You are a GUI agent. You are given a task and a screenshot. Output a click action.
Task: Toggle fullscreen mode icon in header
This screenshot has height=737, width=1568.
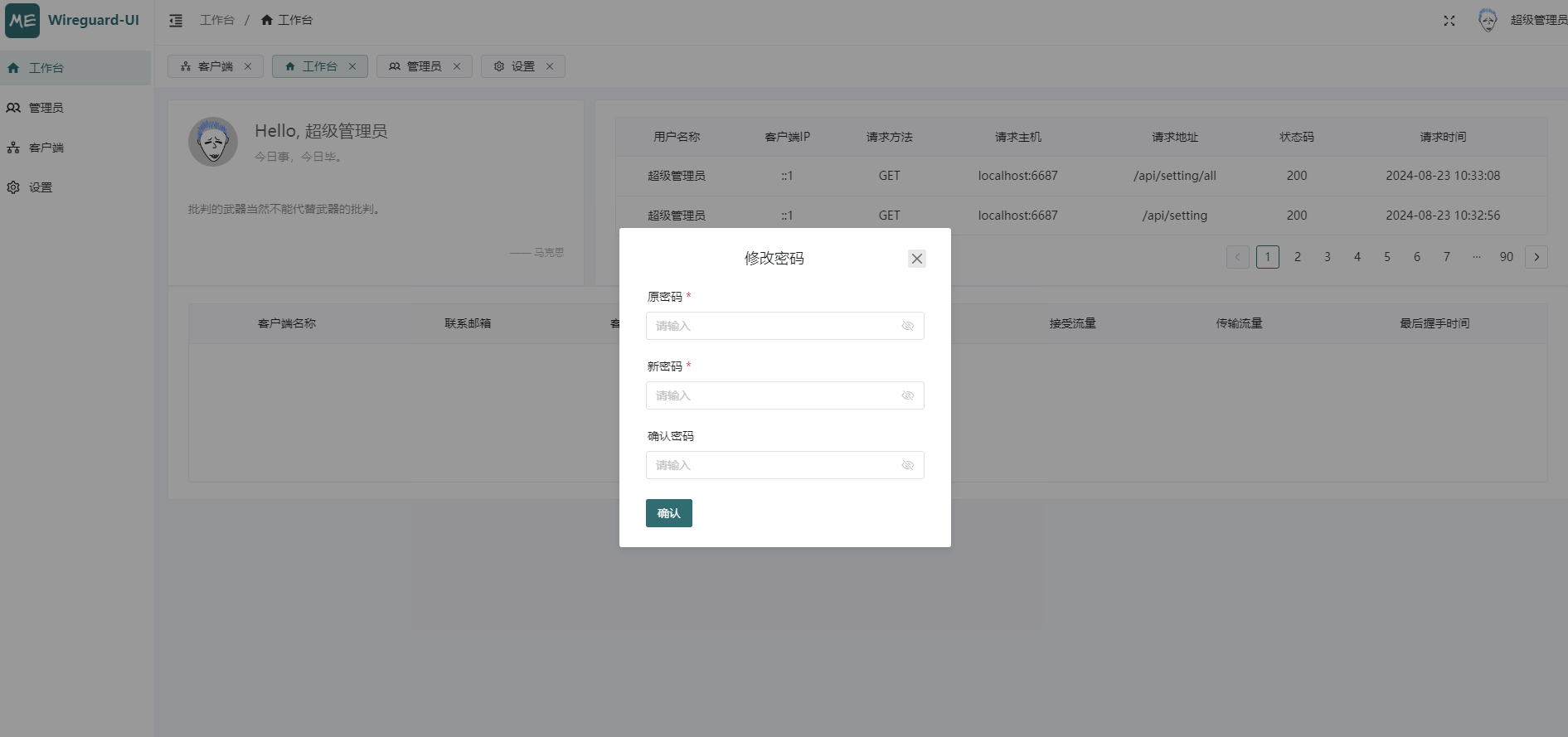(1449, 21)
